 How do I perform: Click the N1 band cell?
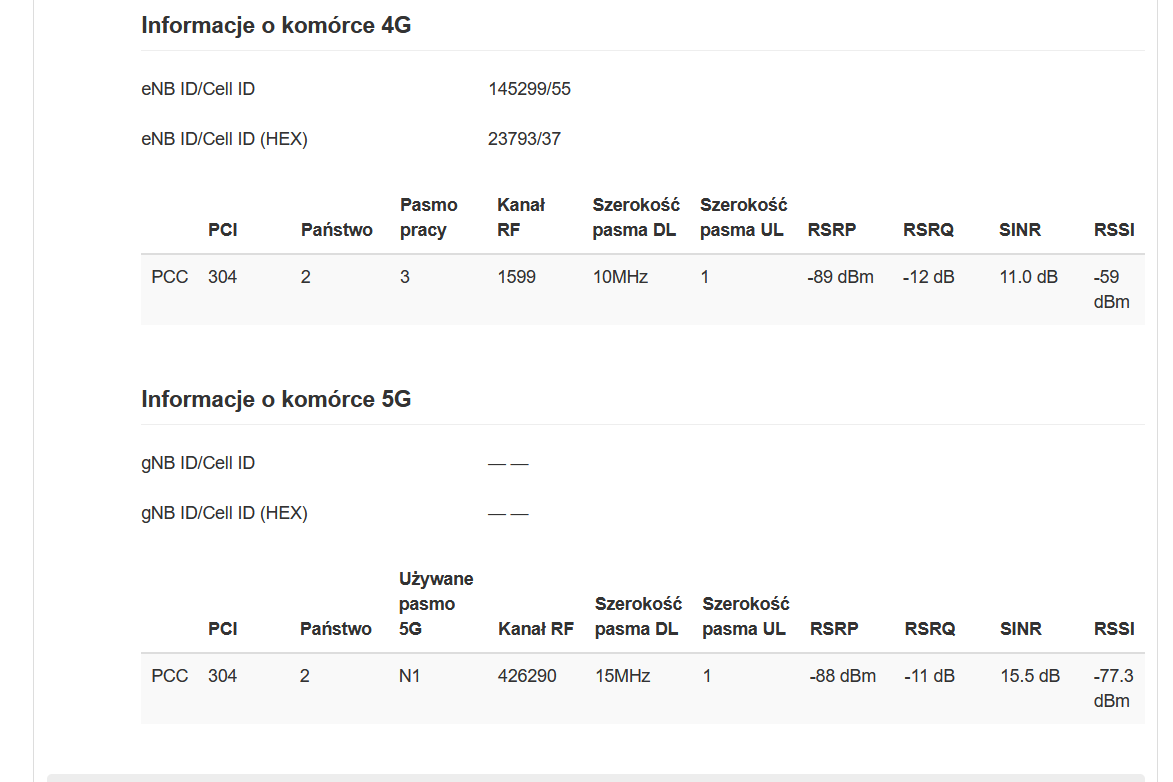[x=409, y=676]
